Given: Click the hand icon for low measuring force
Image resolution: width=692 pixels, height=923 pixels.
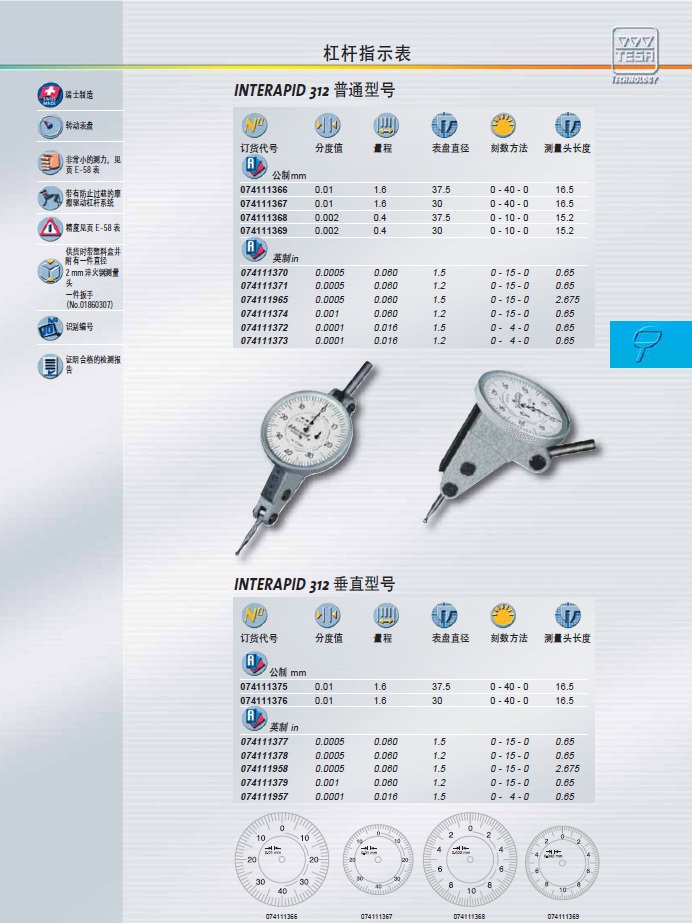Looking at the screenshot, I should tap(50, 163).
